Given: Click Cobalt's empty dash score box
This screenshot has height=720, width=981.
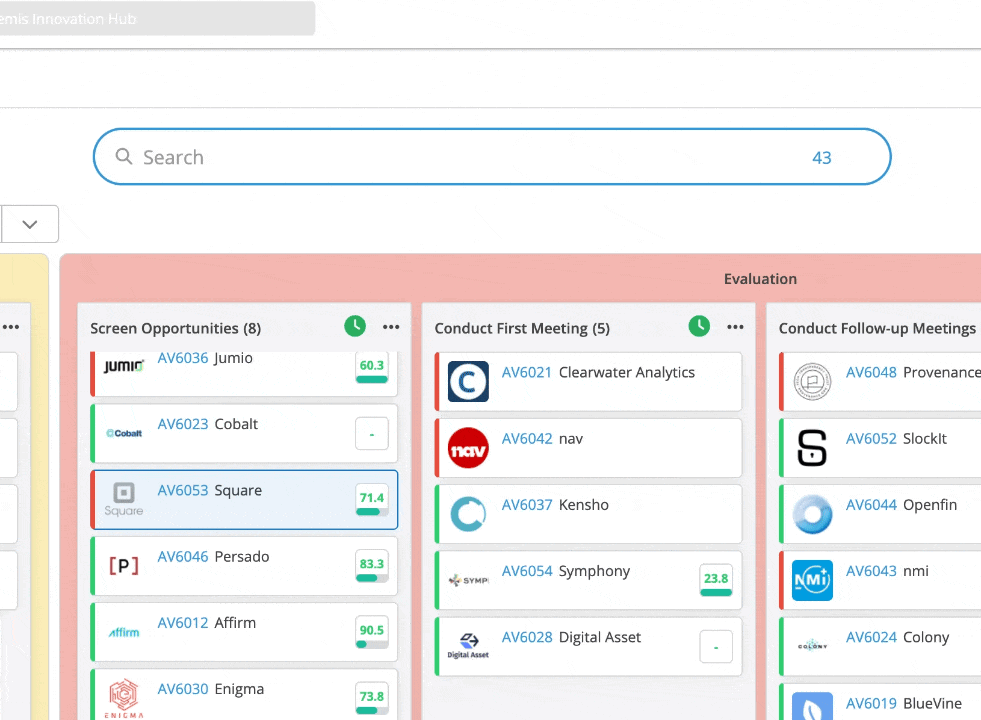Looking at the screenshot, I should click(x=372, y=434).
